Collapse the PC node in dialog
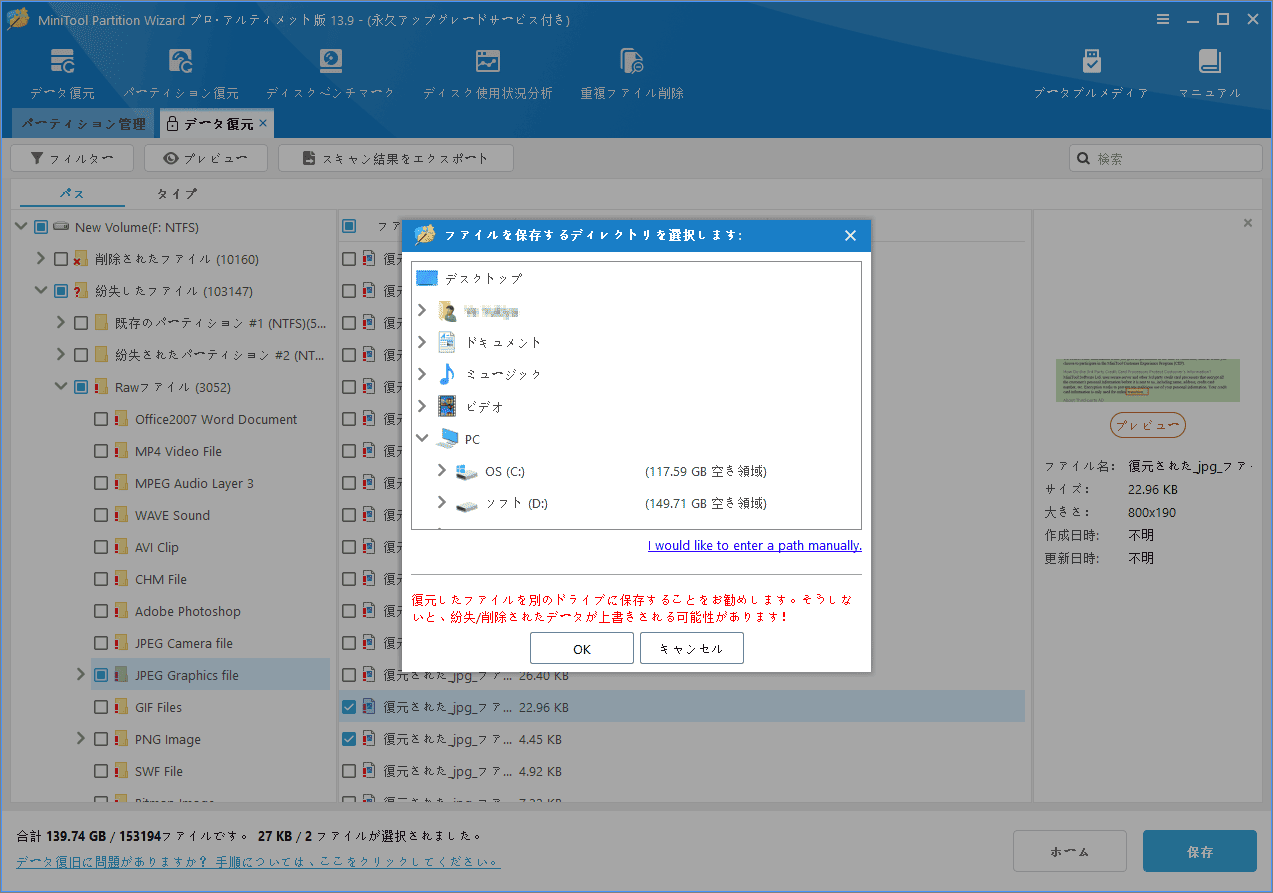Viewport: 1273px width, 893px height. coord(422,439)
